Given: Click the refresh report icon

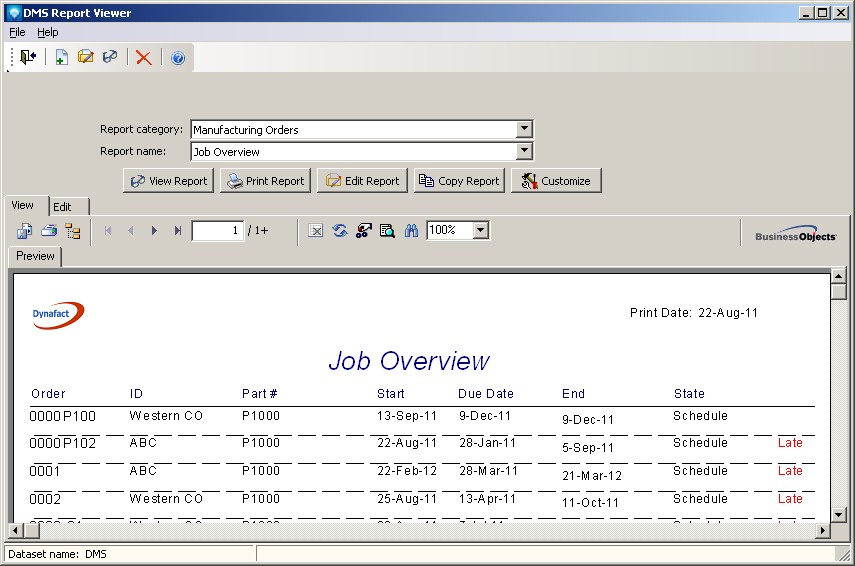Looking at the screenshot, I should coord(340,231).
